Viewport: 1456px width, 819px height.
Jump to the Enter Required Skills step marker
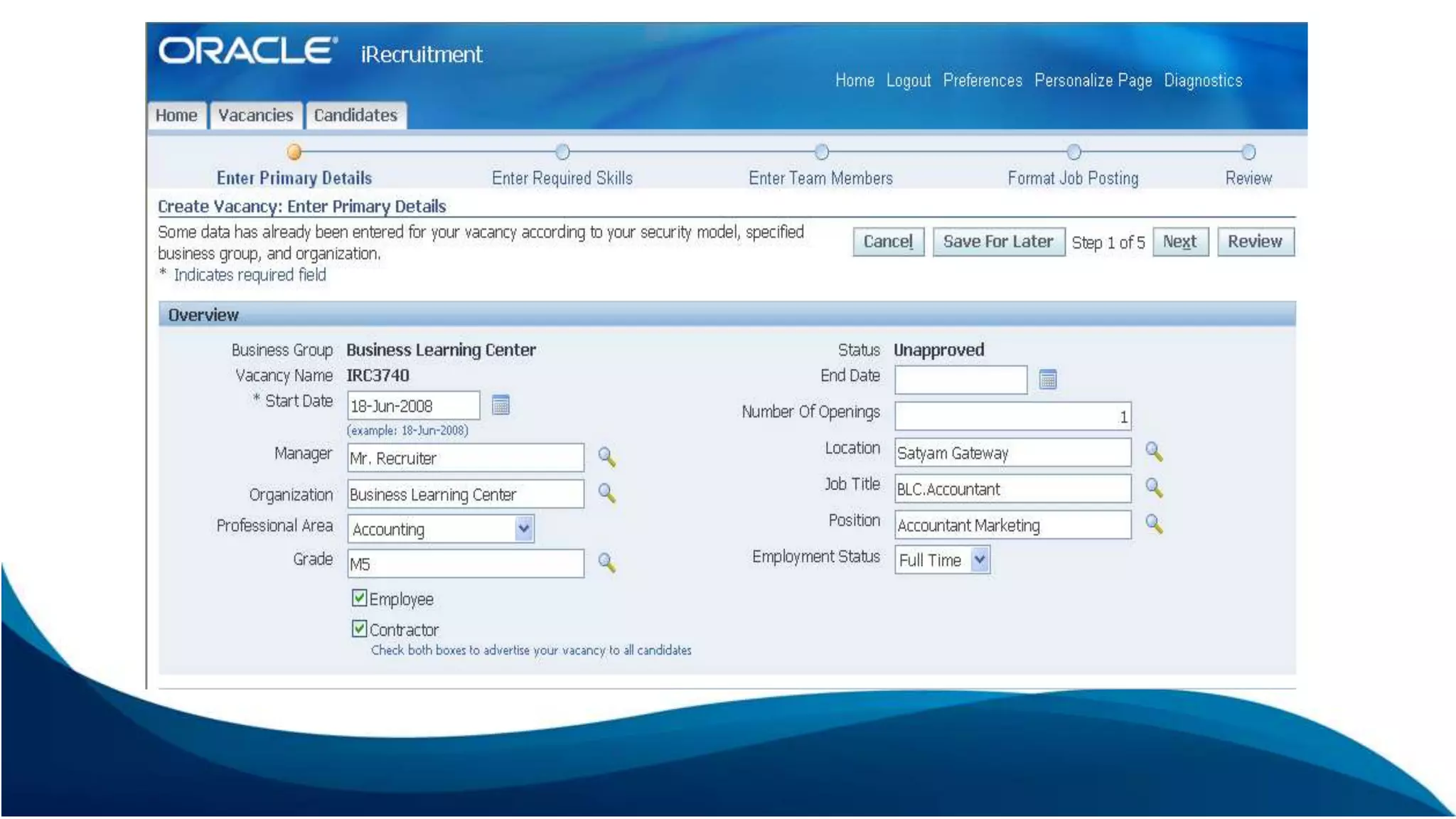point(562,152)
